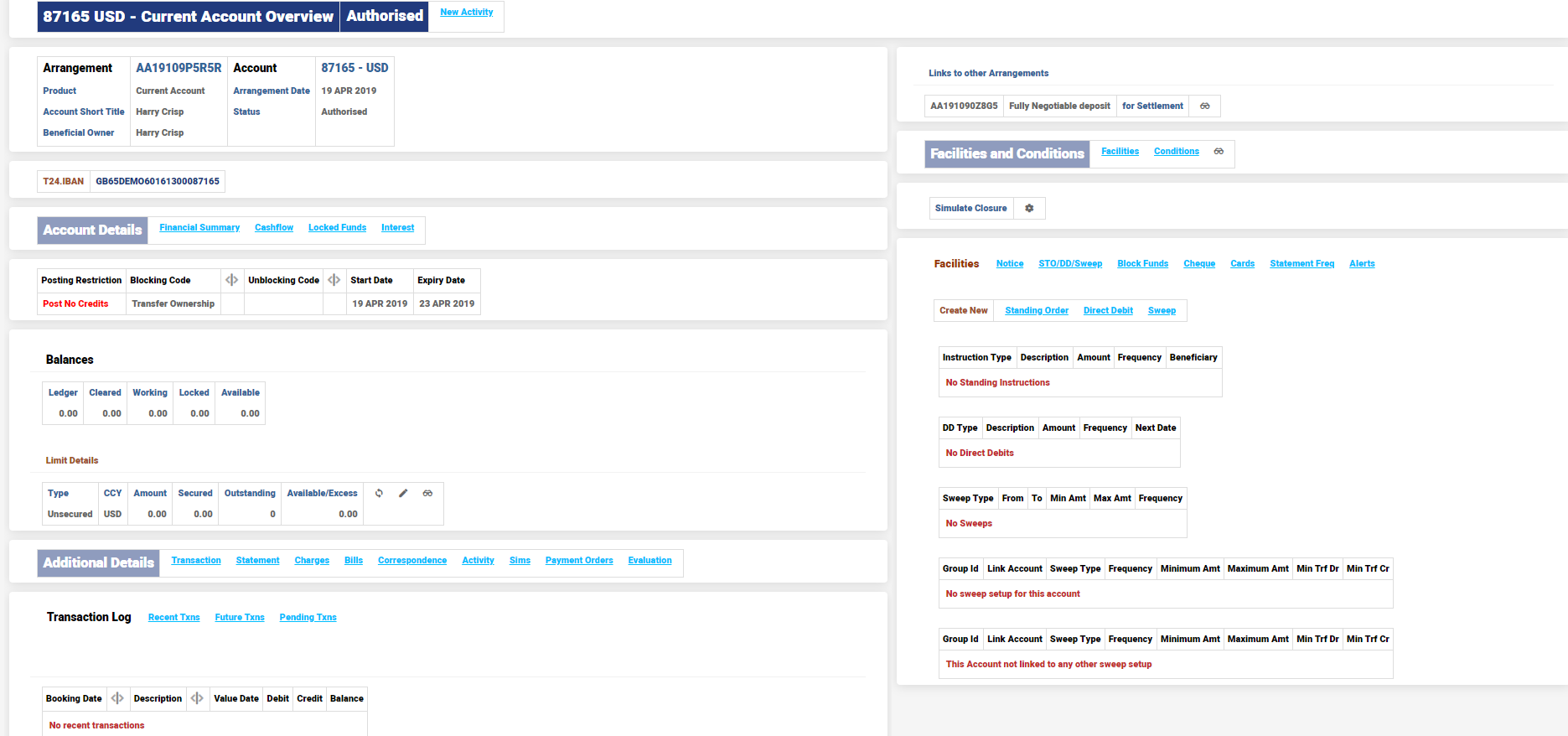This screenshot has height=736, width=1568.
Task: Click the 'No recent transactions' message
Action: pos(96,726)
